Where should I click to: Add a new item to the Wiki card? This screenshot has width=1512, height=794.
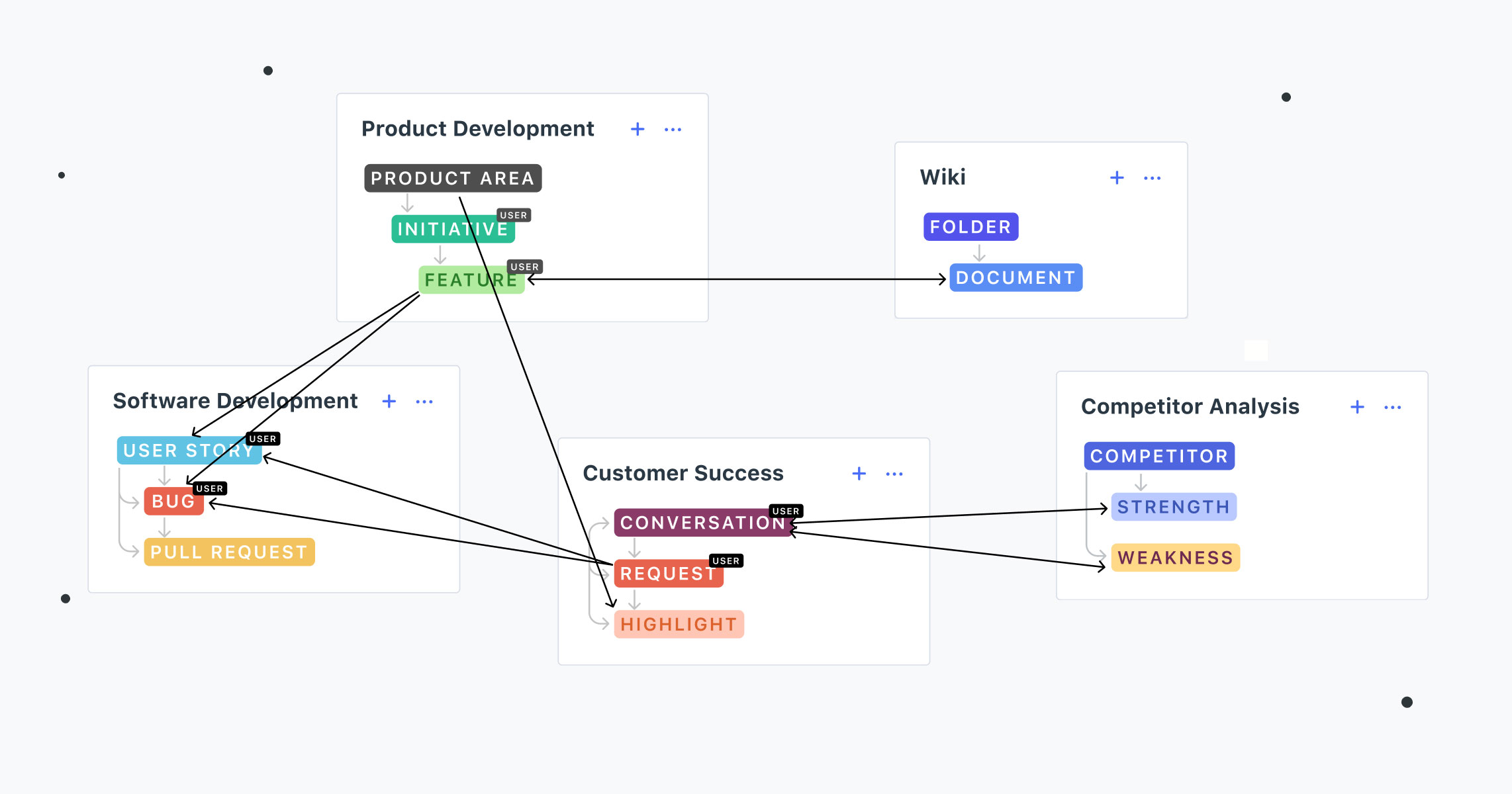(1117, 177)
